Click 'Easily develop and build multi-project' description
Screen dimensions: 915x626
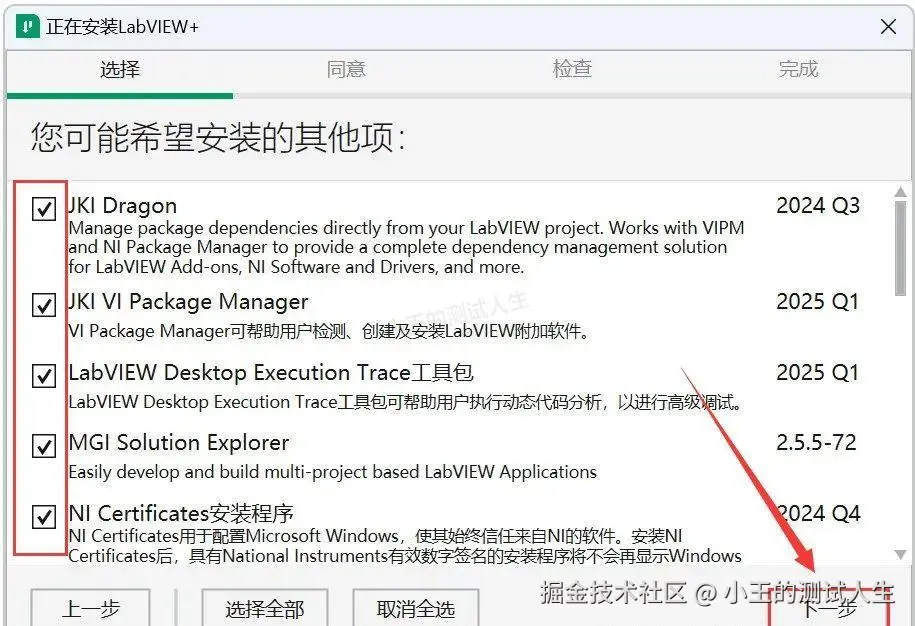point(333,471)
